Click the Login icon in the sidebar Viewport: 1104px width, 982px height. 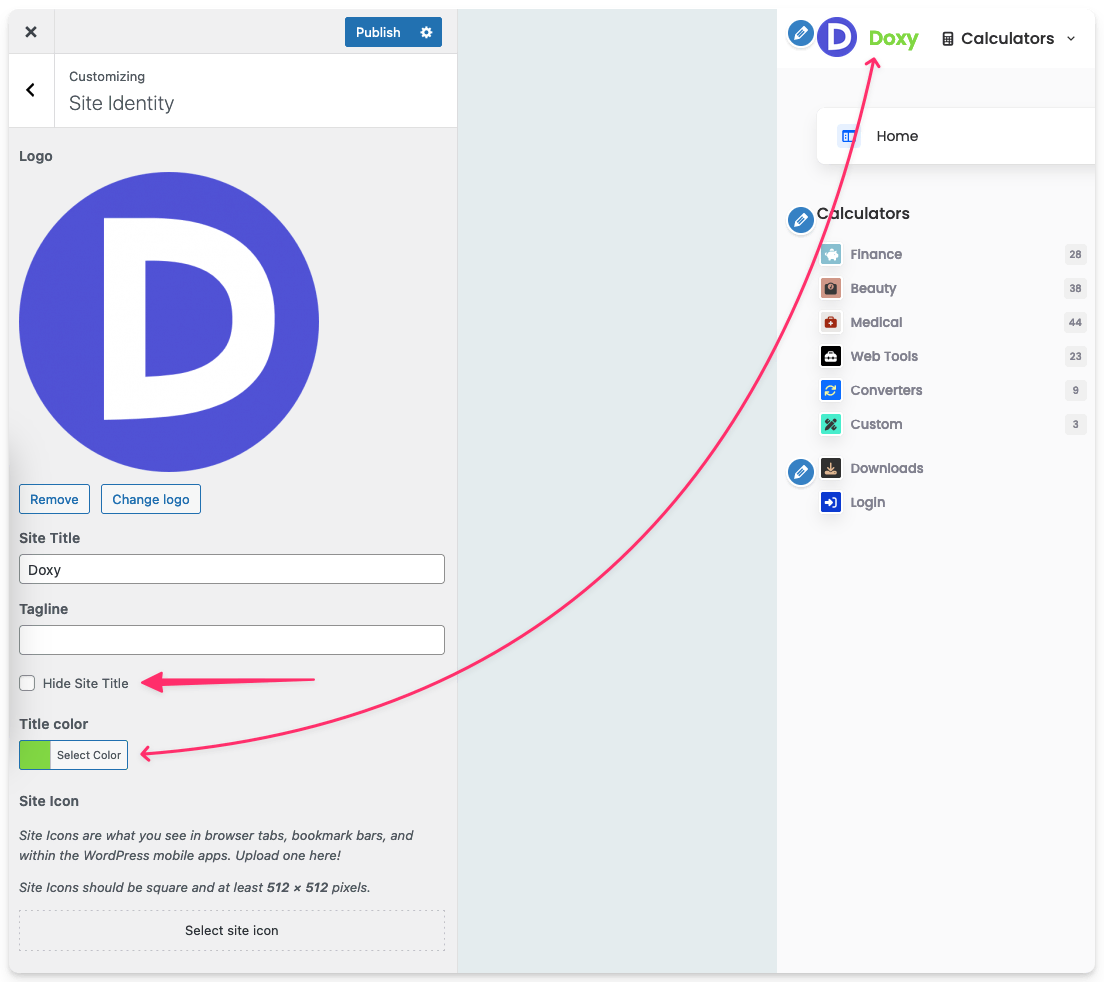(x=831, y=502)
